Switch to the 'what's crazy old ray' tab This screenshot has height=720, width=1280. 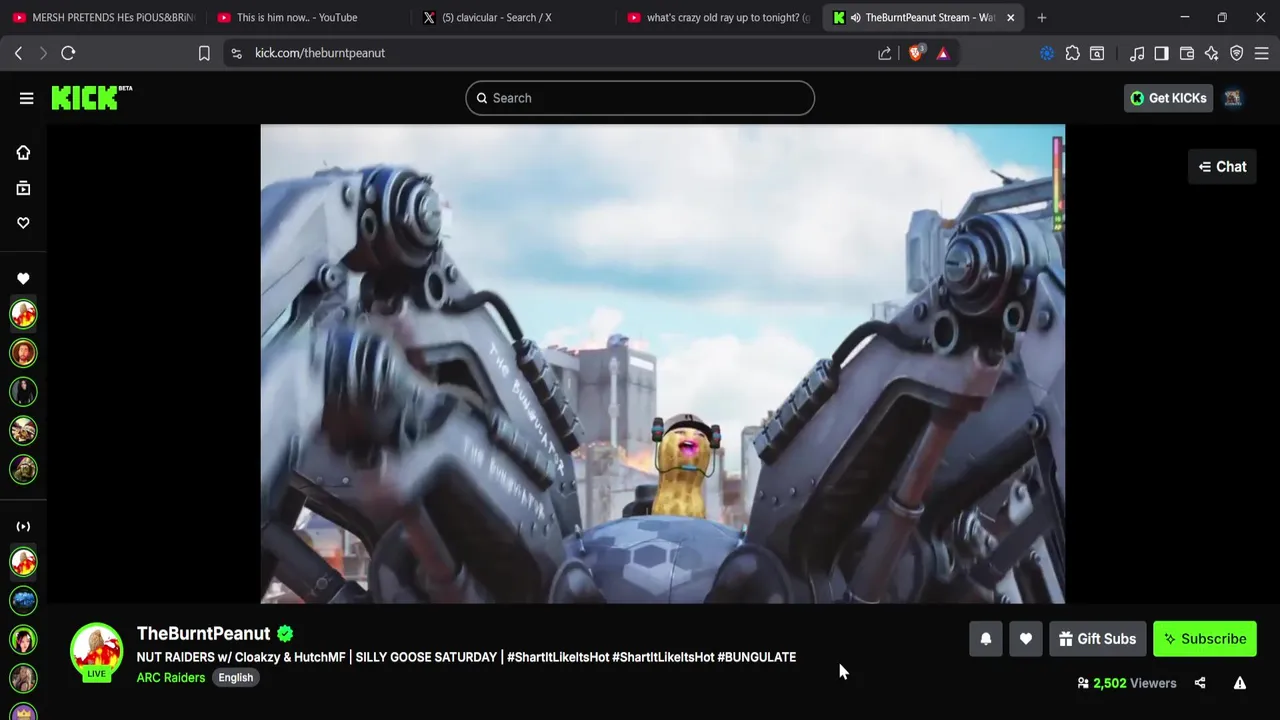[717, 17]
